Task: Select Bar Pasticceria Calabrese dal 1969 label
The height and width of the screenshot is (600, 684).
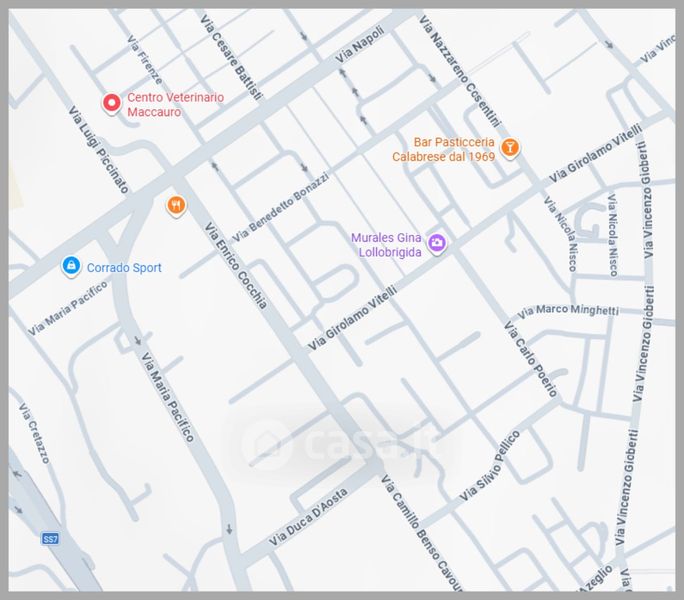Action: pos(443,149)
